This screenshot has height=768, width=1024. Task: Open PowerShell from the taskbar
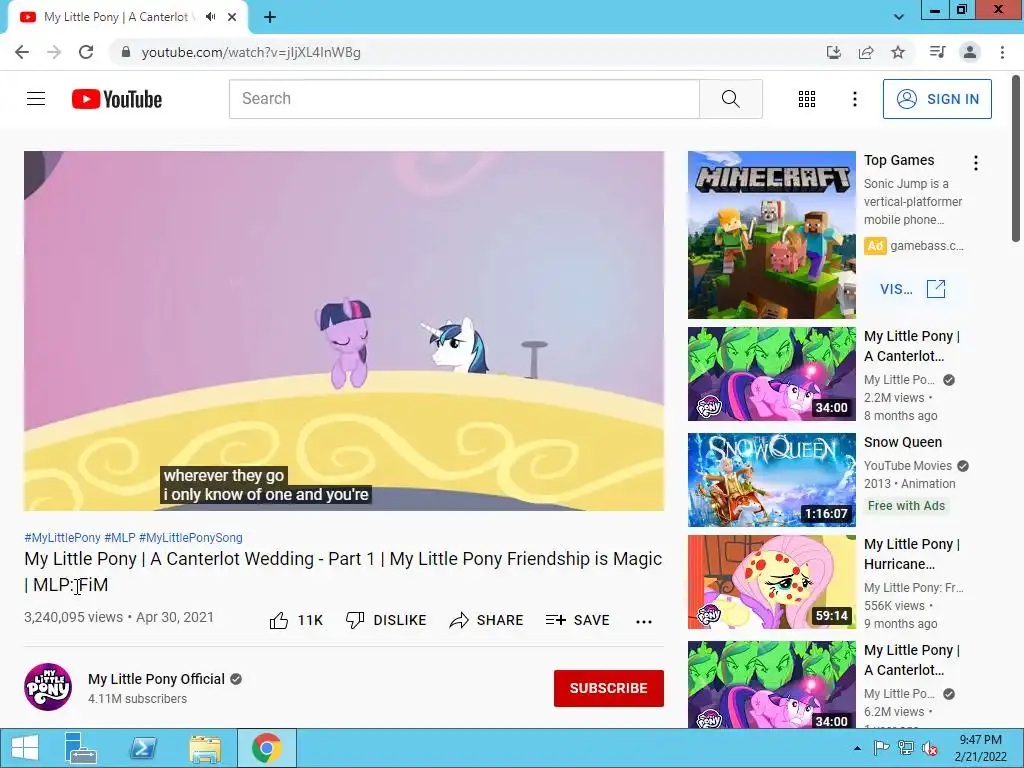pyautogui.click(x=142, y=748)
